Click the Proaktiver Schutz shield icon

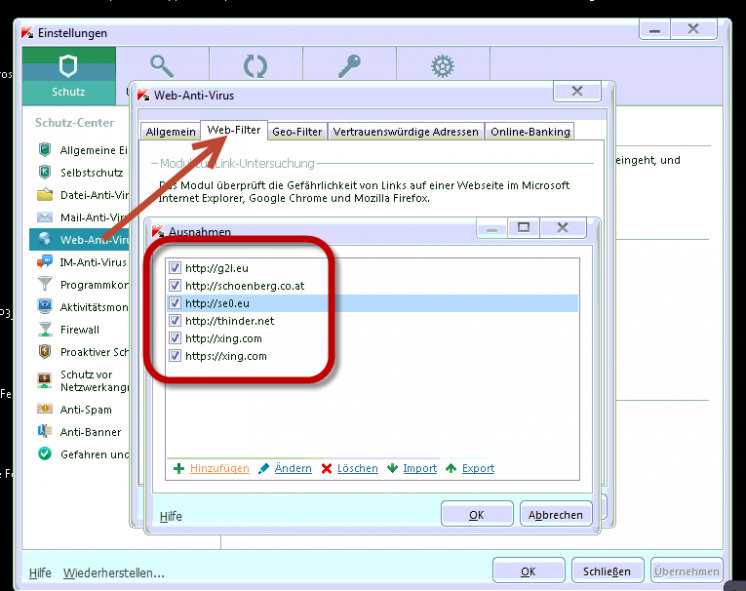pyautogui.click(x=45, y=352)
